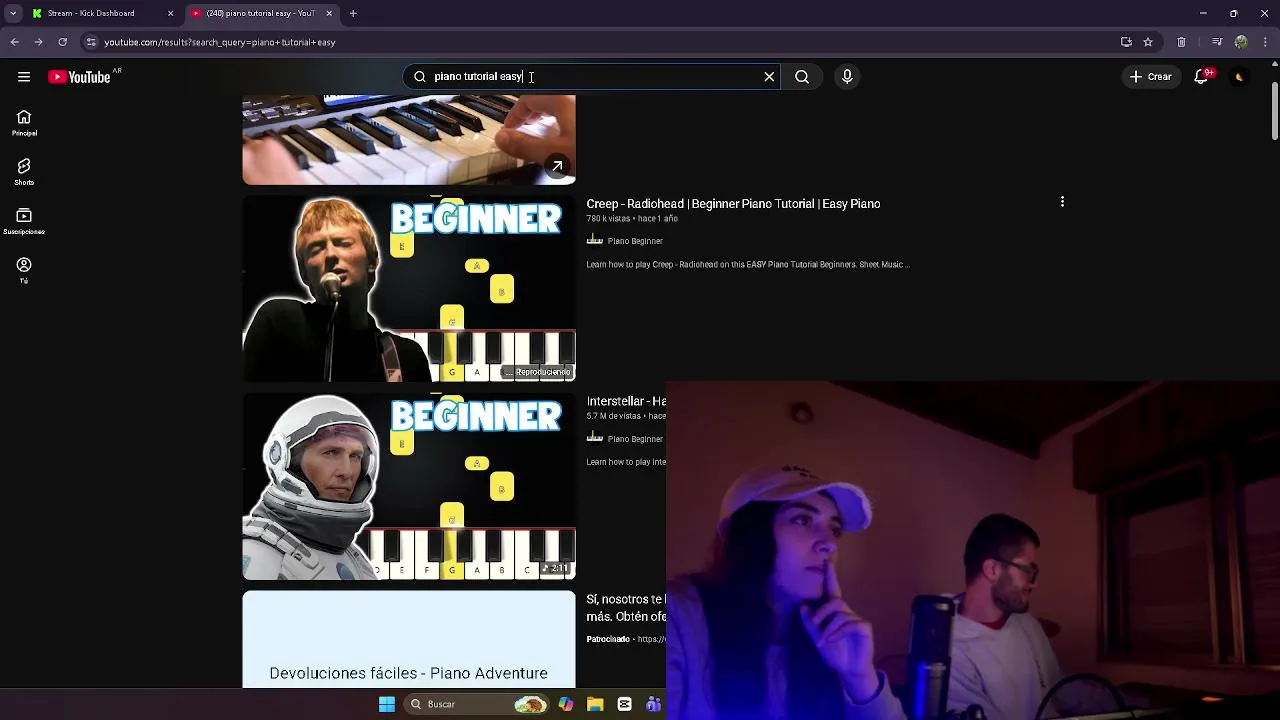
Task: Go back with the browser back arrow
Action: pos(14,42)
